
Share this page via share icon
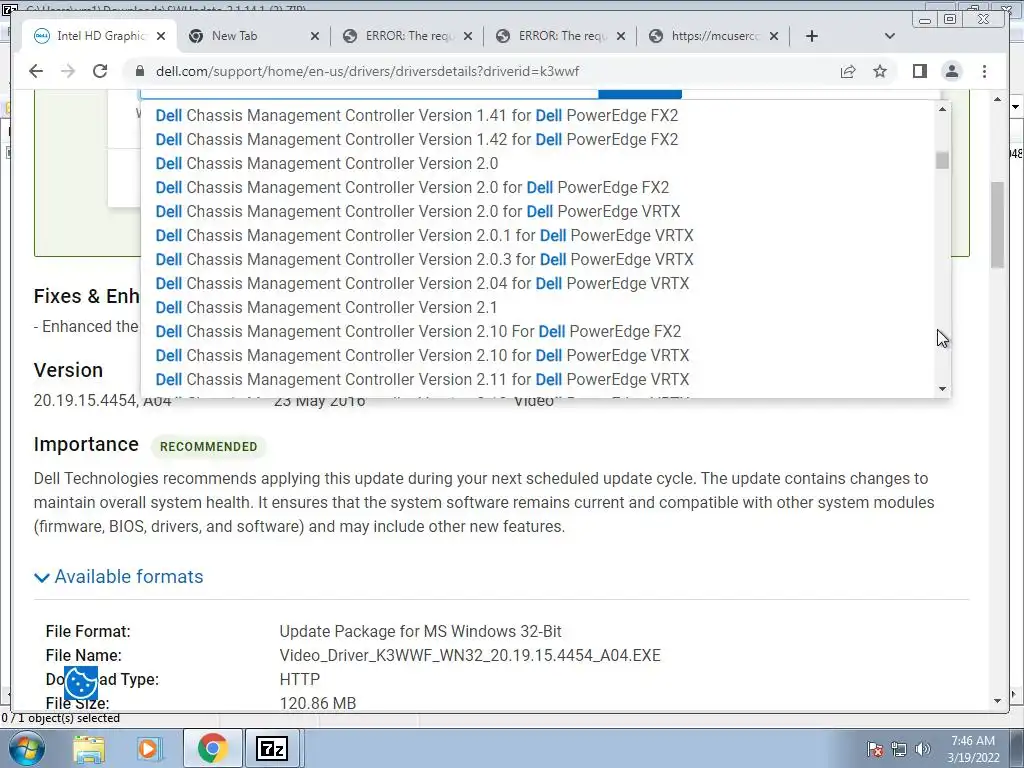point(848,72)
